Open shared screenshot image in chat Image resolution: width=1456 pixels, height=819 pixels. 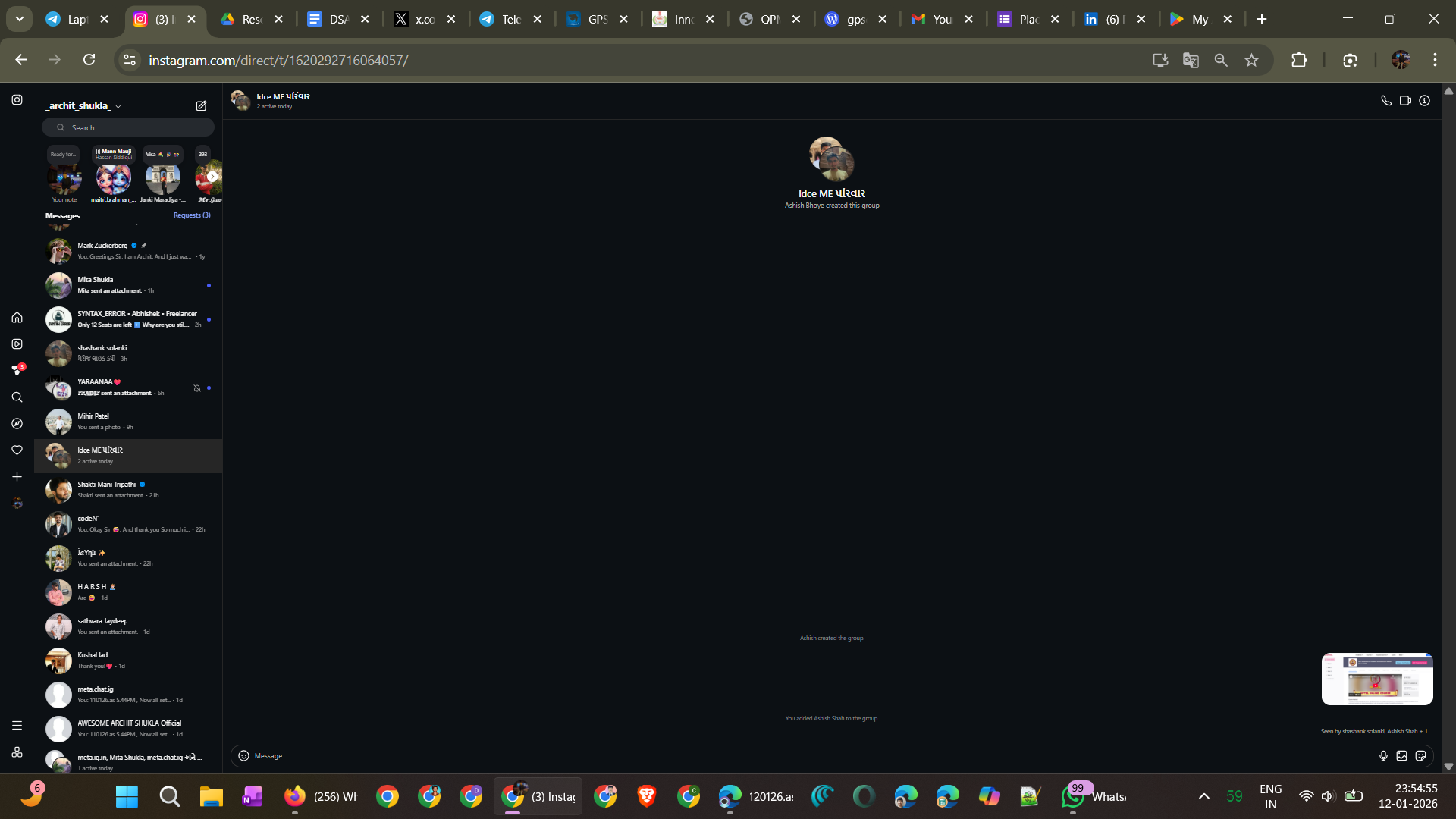coord(1376,679)
